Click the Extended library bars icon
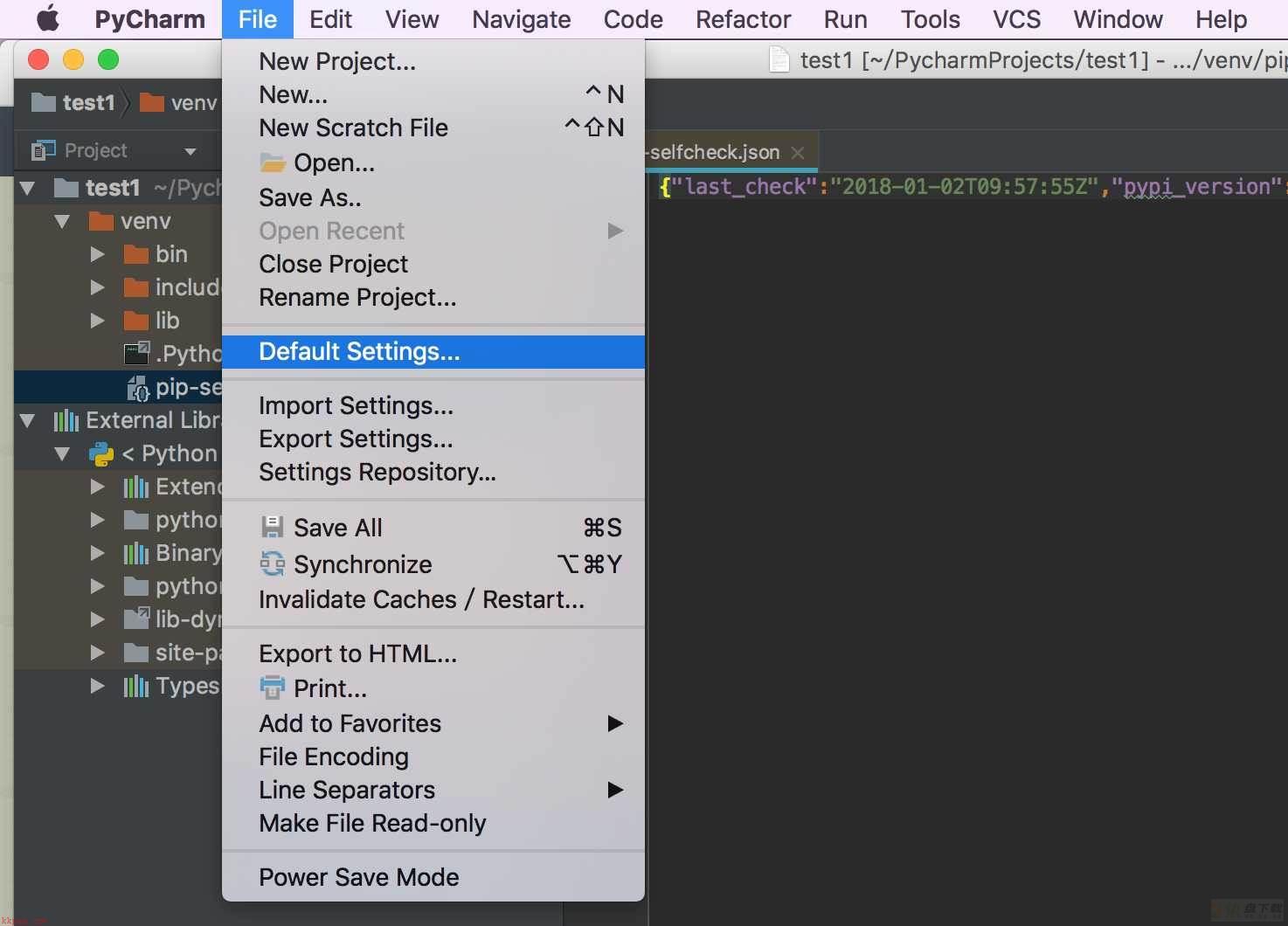The width and height of the screenshot is (1288, 926). coord(135,487)
